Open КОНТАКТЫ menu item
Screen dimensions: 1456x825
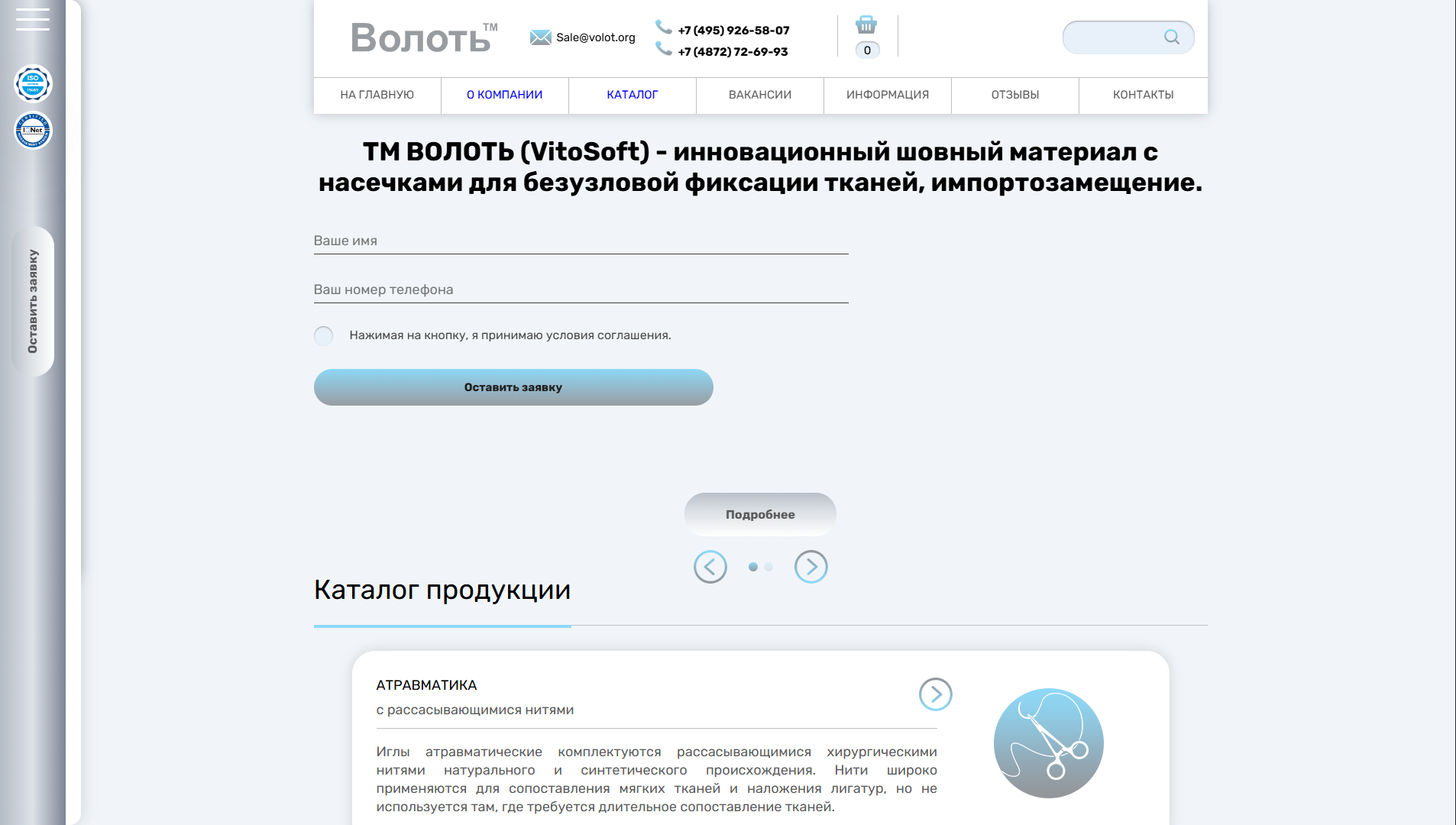click(x=1143, y=95)
